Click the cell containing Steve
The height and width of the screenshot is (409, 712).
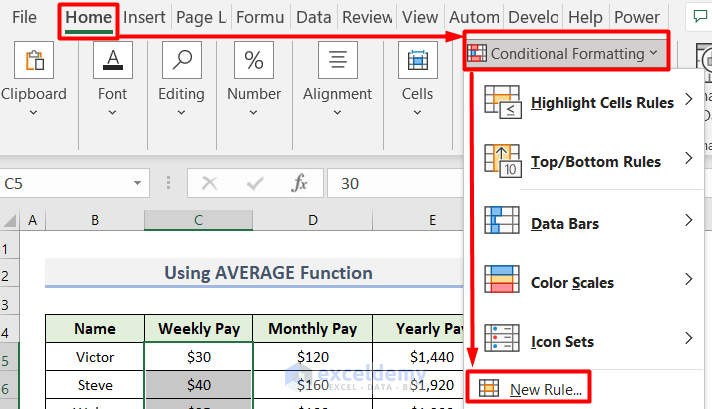[x=94, y=385]
